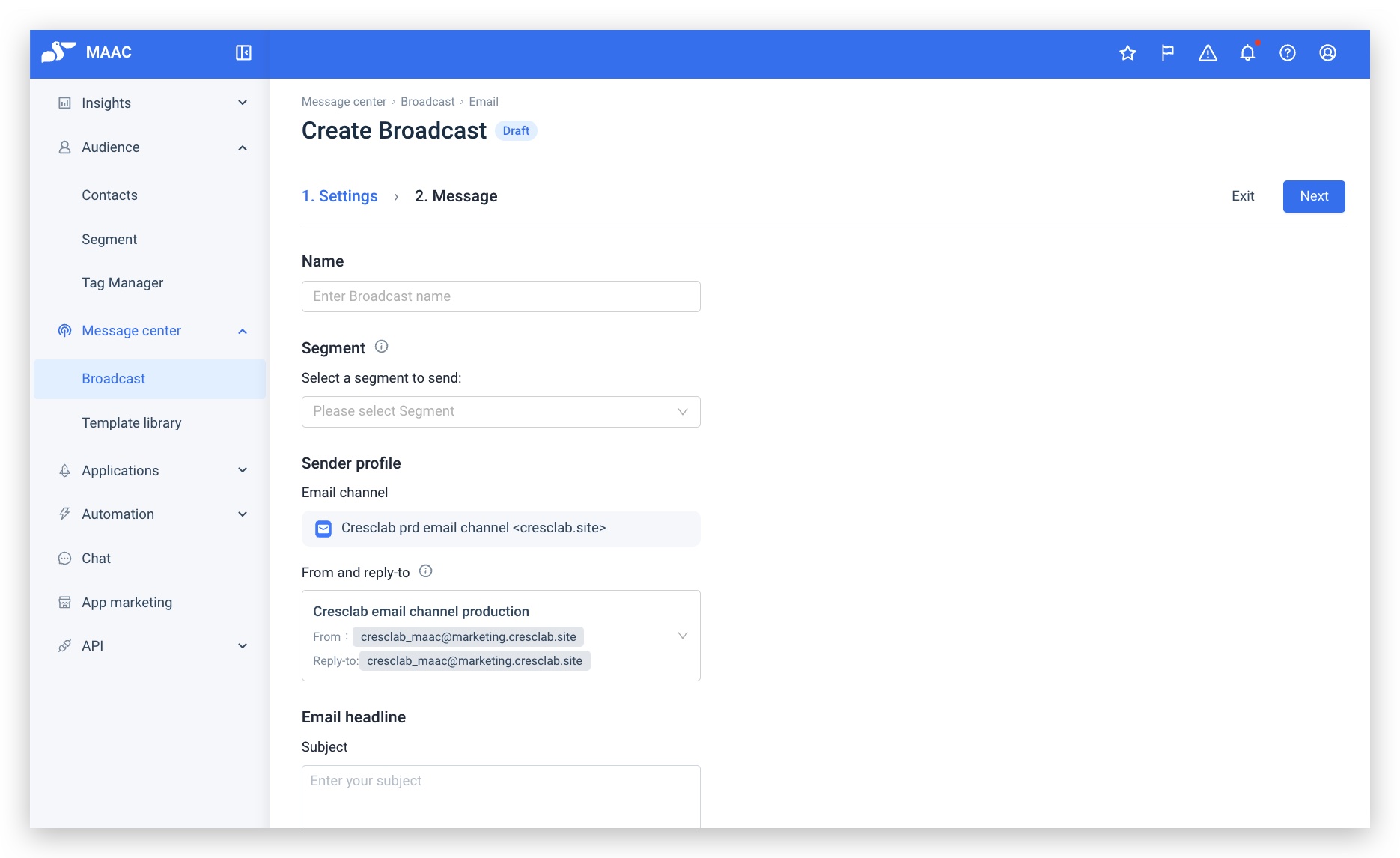This screenshot has height=858, width=1400.
Task: Click the Insights chart icon
Action: coord(65,103)
